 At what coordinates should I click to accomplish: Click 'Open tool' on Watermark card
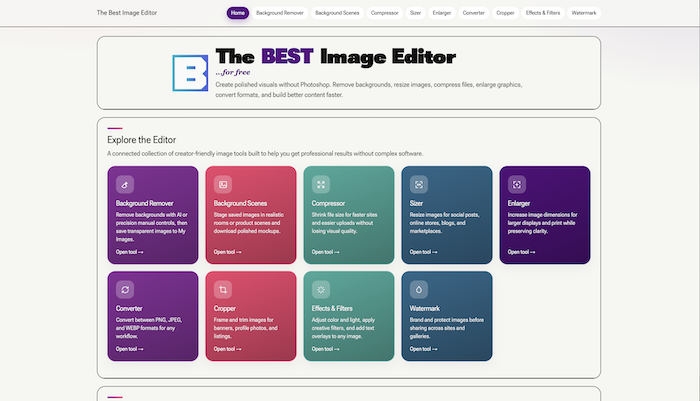pos(423,349)
